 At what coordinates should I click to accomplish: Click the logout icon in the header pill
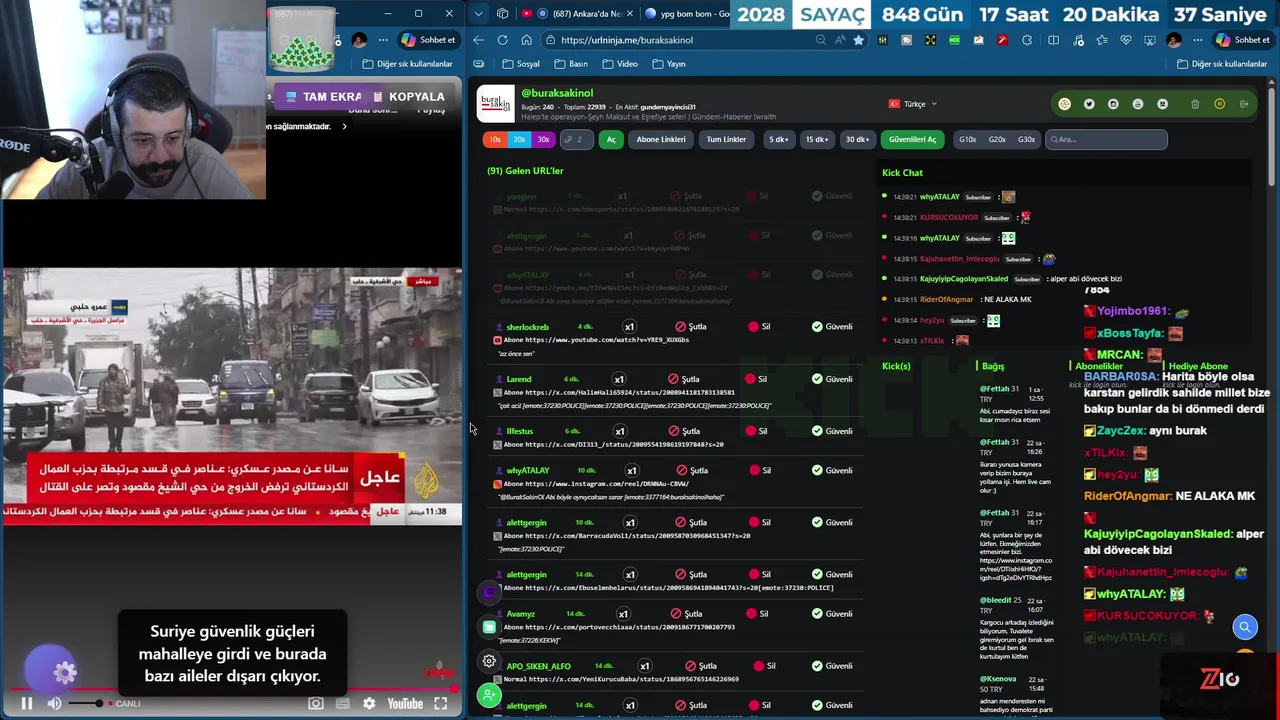pos(1244,104)
